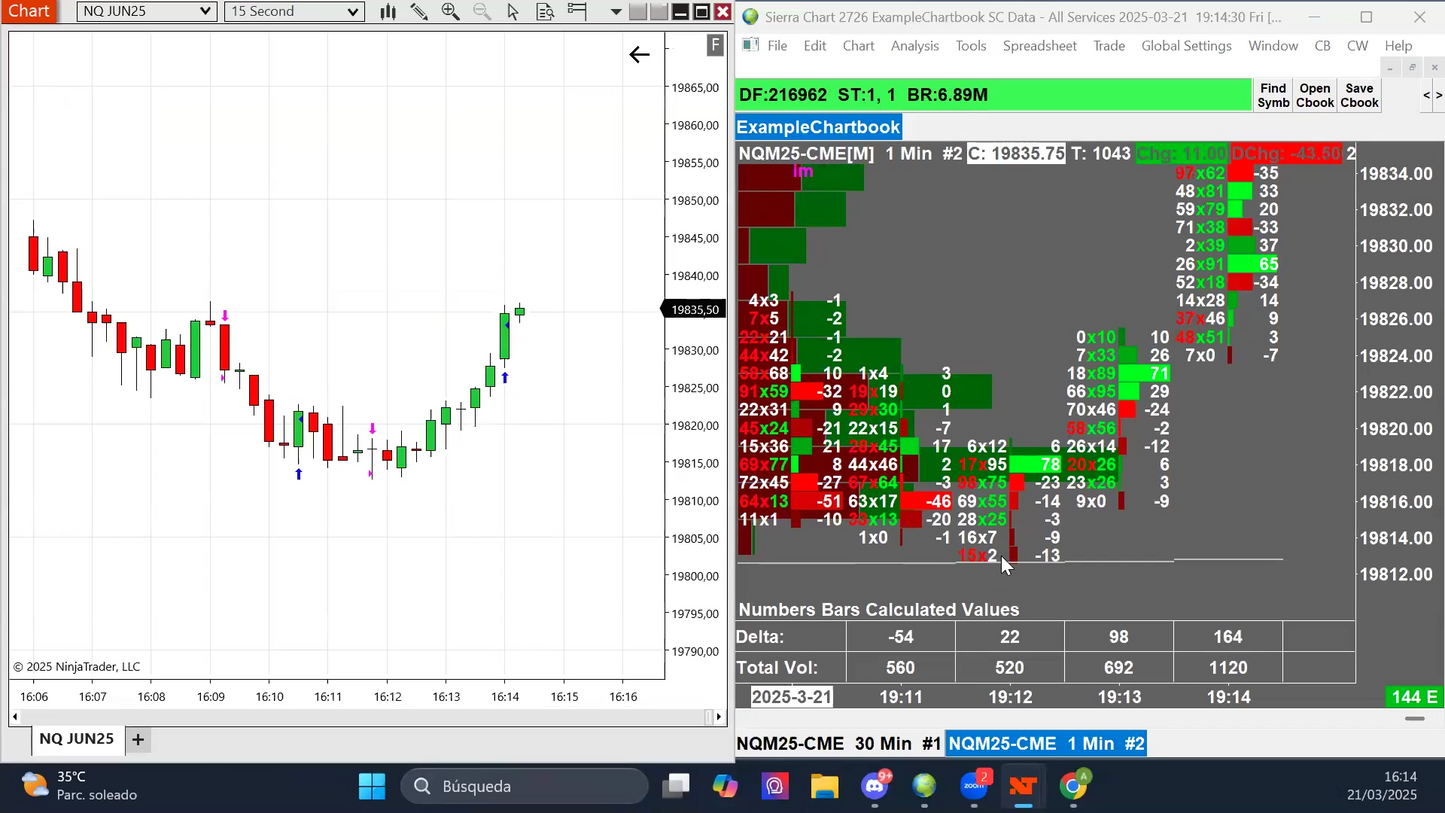
Task: Click the Find Symb button
Action: pos(1273,96)
